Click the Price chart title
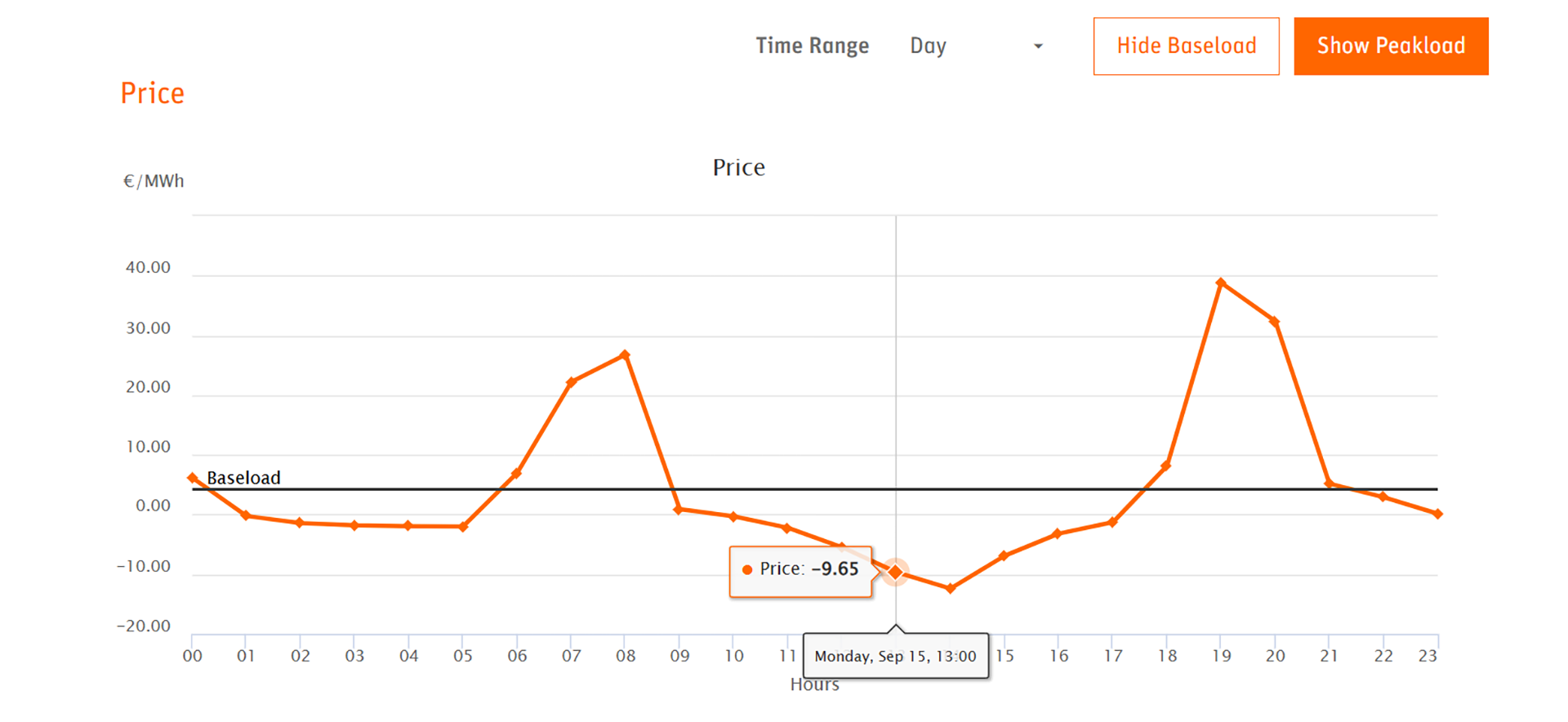The height and width of the screenshot is (722, 1568). 739,167
